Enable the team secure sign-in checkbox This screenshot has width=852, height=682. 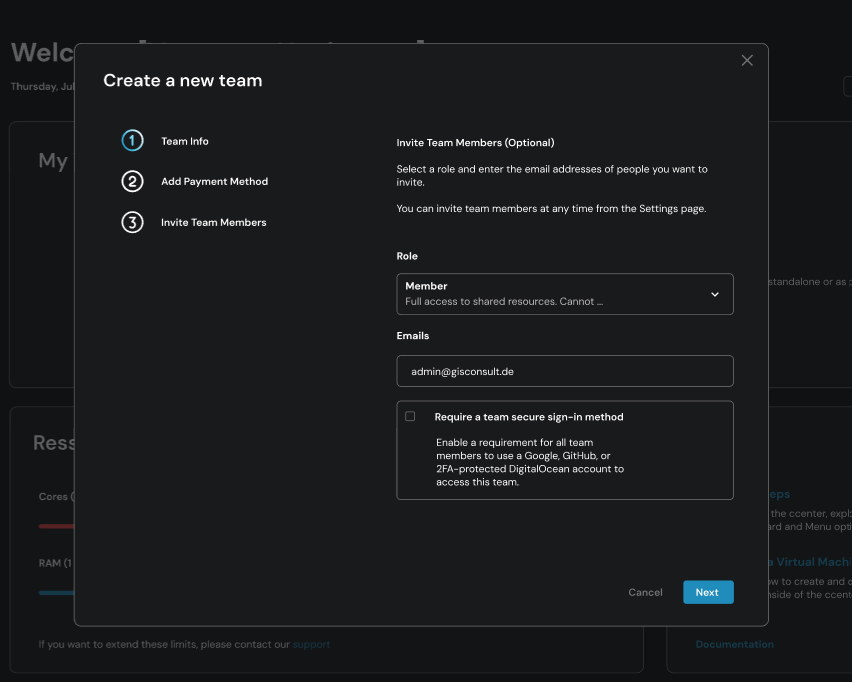410,416
